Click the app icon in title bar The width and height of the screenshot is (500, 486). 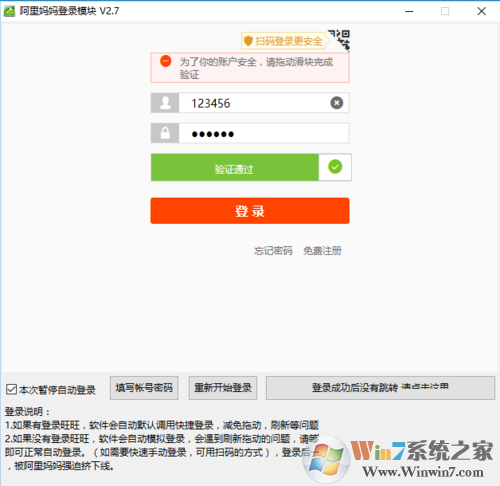(9, 11)
